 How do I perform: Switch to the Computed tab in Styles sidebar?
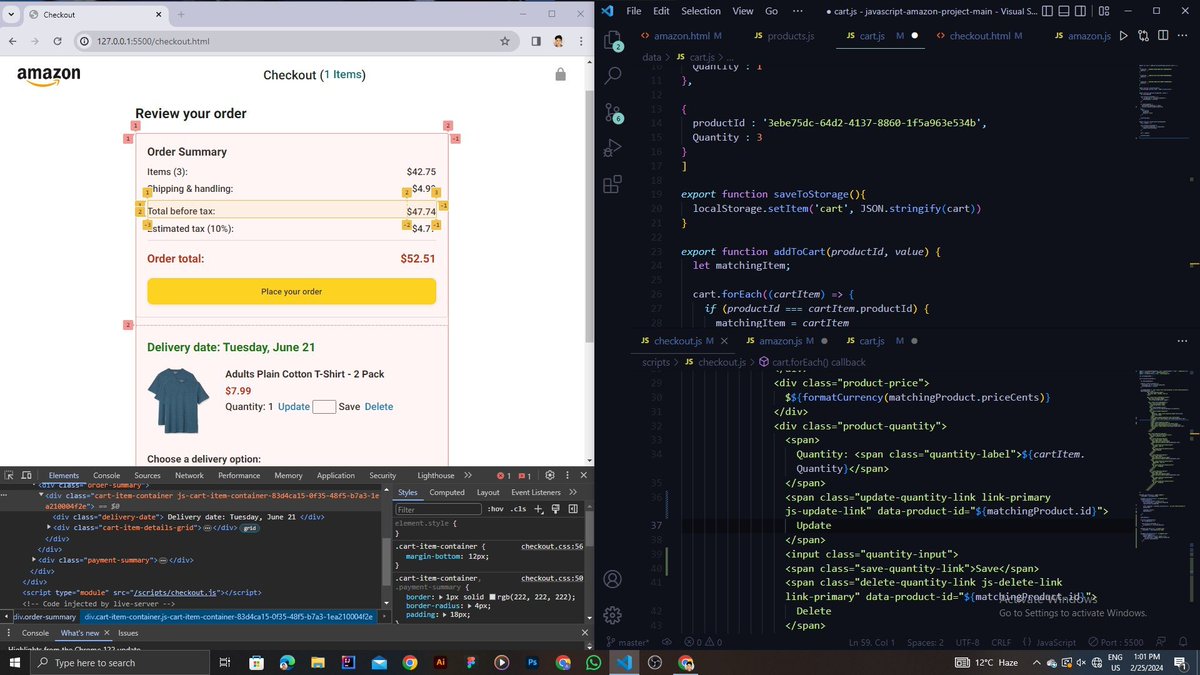(447, 492)
